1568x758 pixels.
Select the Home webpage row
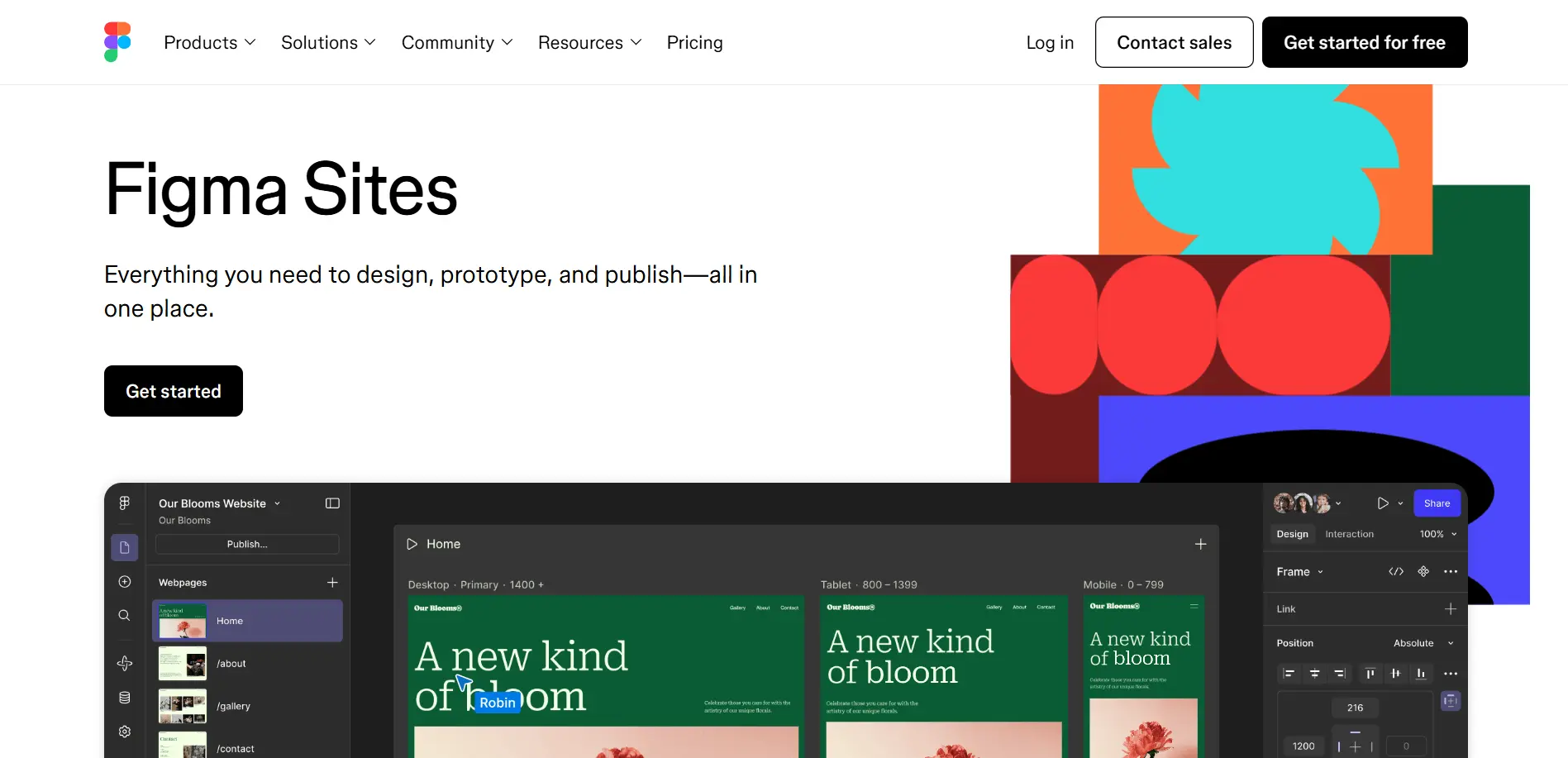coord(248,621)
